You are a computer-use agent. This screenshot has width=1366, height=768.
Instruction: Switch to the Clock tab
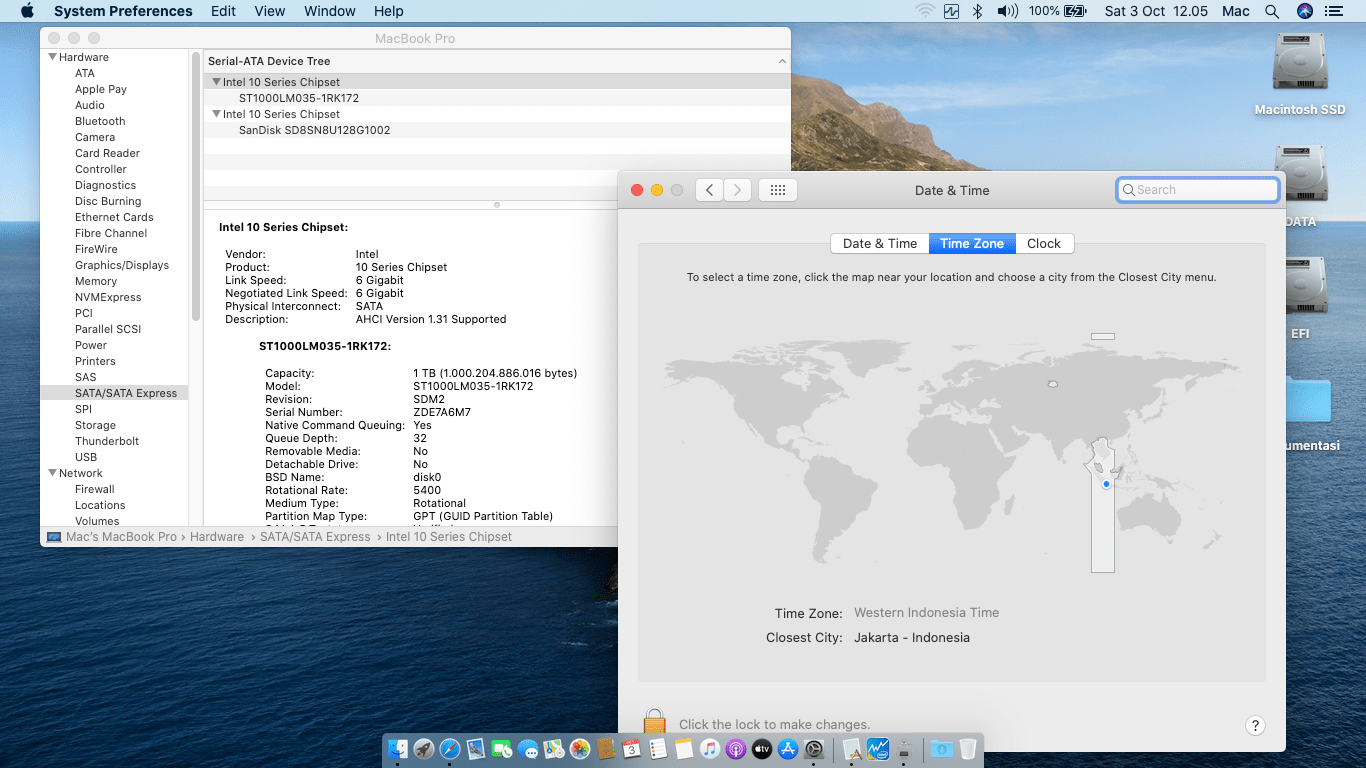1044,243
